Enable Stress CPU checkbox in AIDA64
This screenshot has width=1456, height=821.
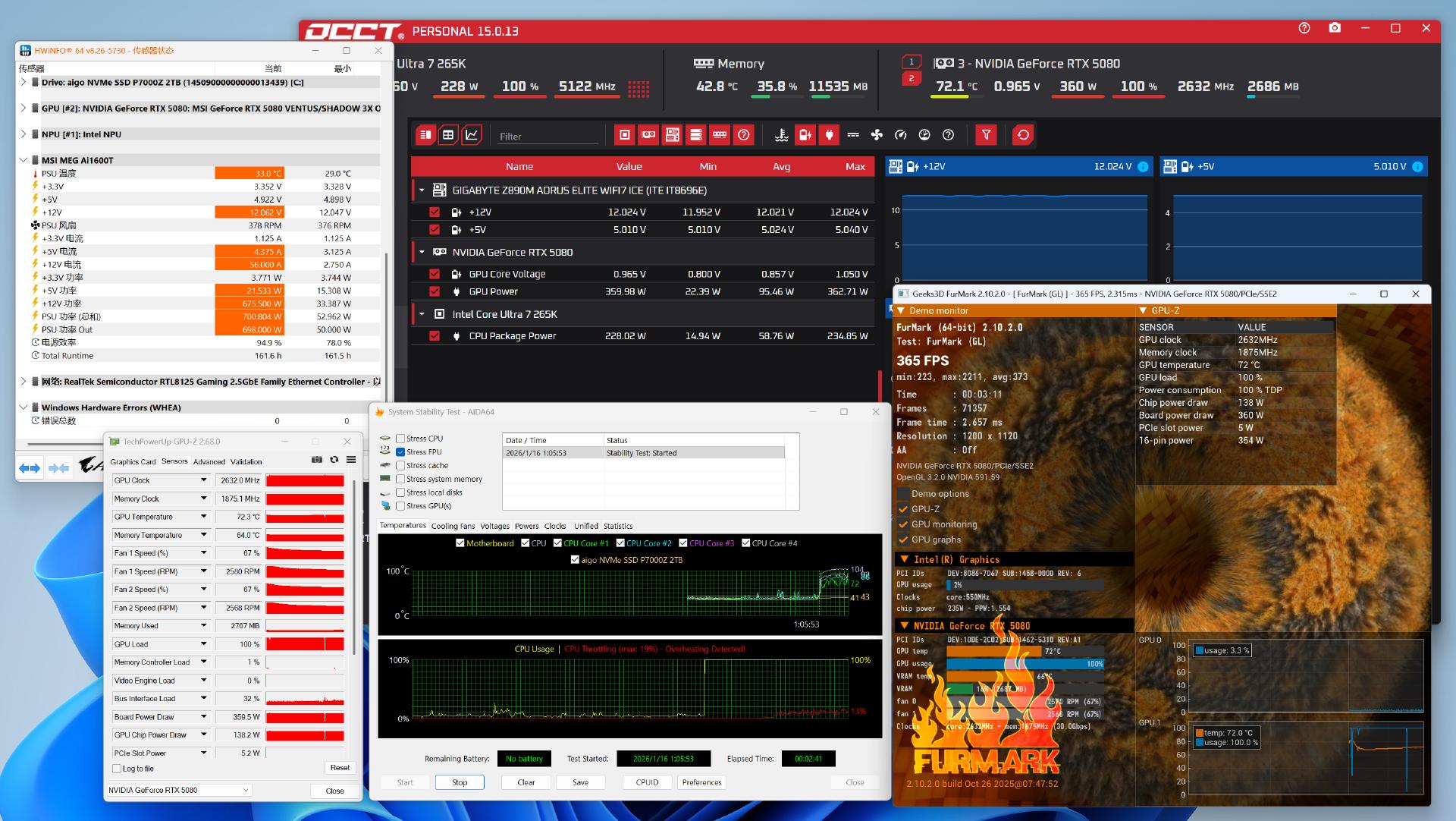point(400,439)
